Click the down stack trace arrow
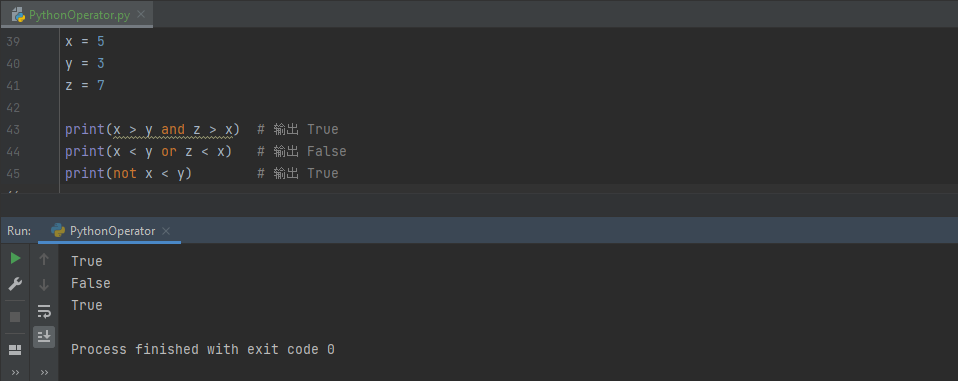 [44, 285]
